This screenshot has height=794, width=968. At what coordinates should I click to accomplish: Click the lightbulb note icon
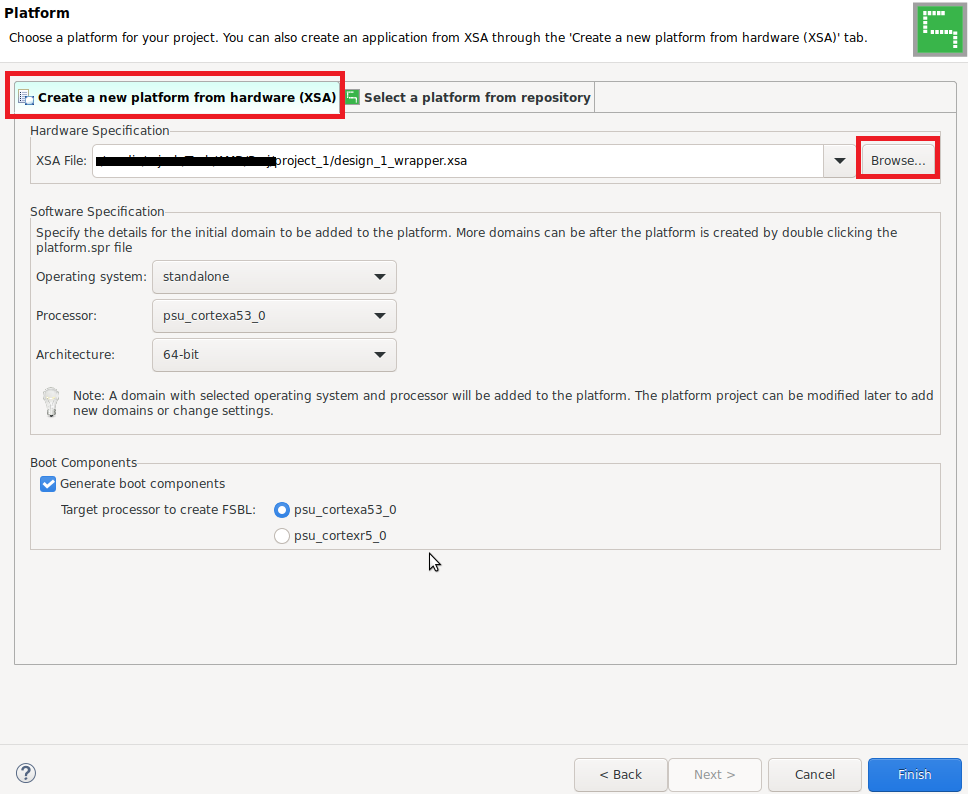(51, 402)
